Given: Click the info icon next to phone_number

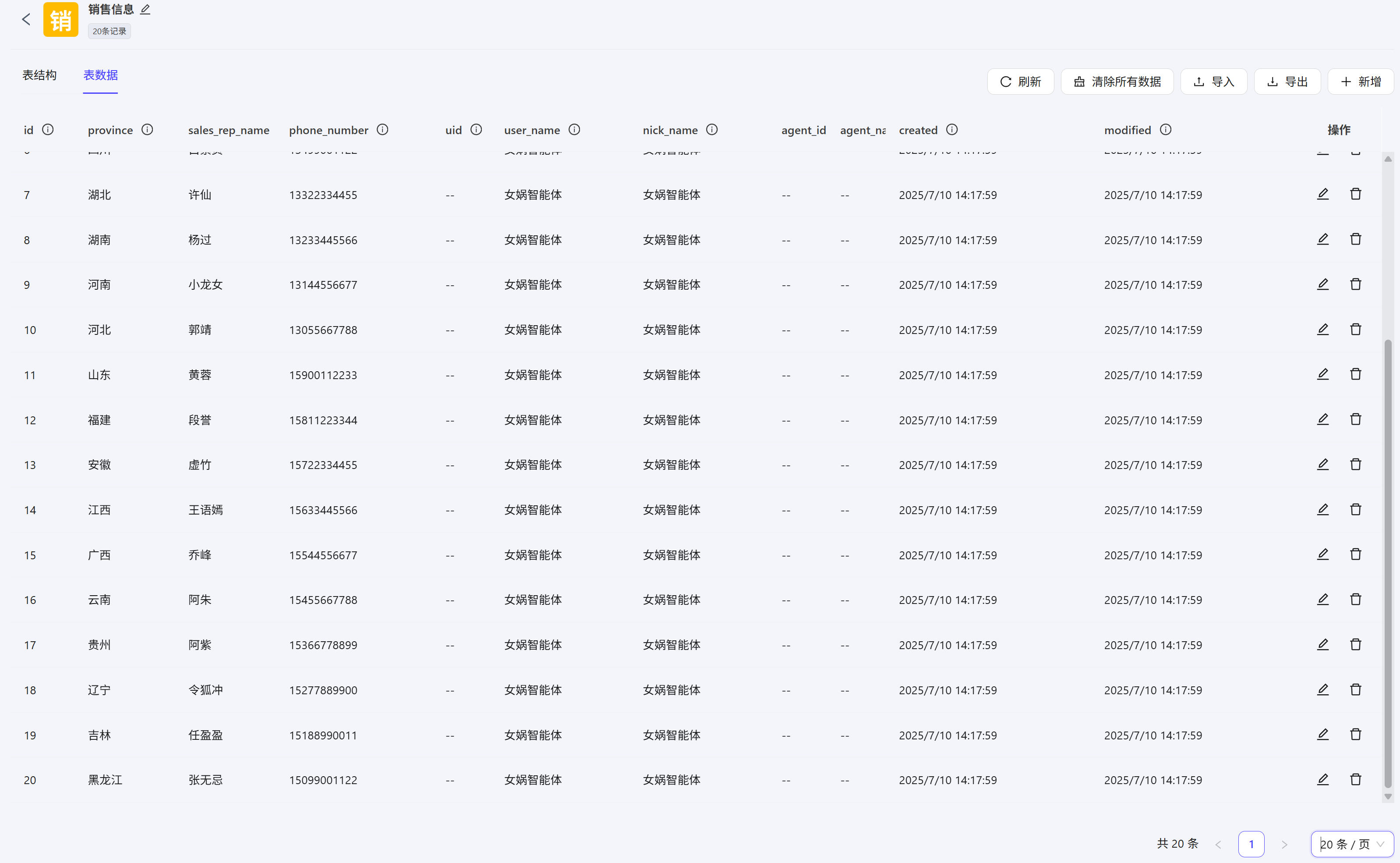Looking at the screenshot, I should click(x=383, y=130).
